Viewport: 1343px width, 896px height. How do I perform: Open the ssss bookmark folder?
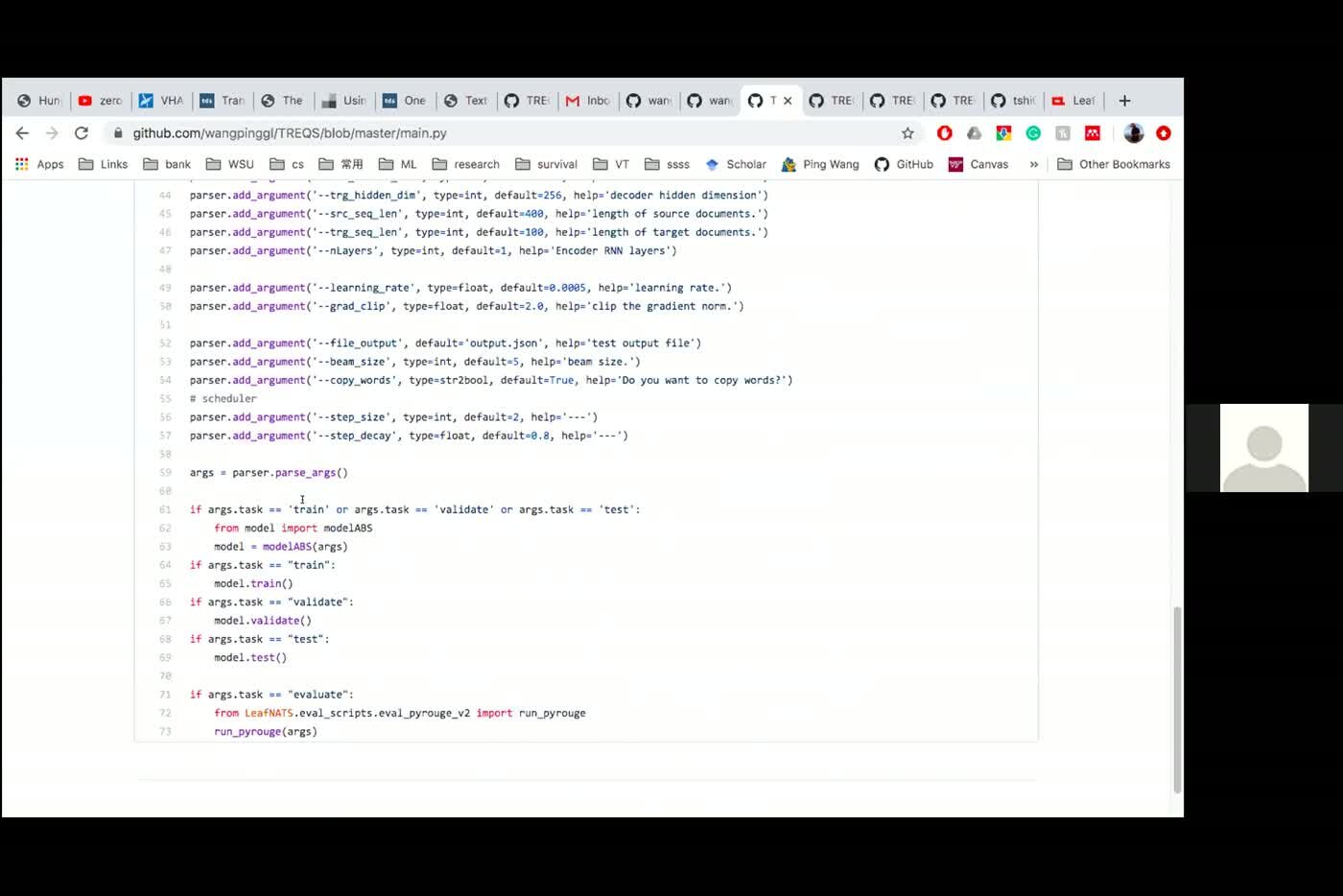(667, 164)
